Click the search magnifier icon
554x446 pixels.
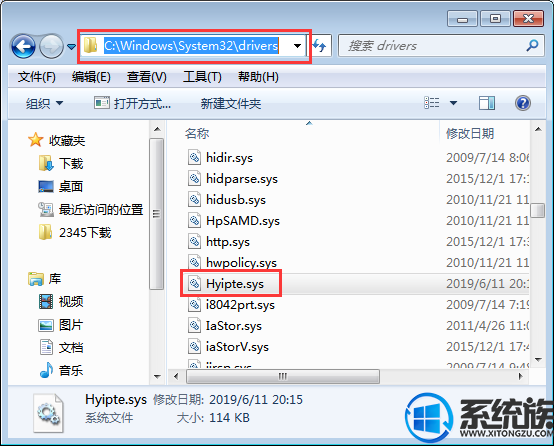(x=532, y=46)
